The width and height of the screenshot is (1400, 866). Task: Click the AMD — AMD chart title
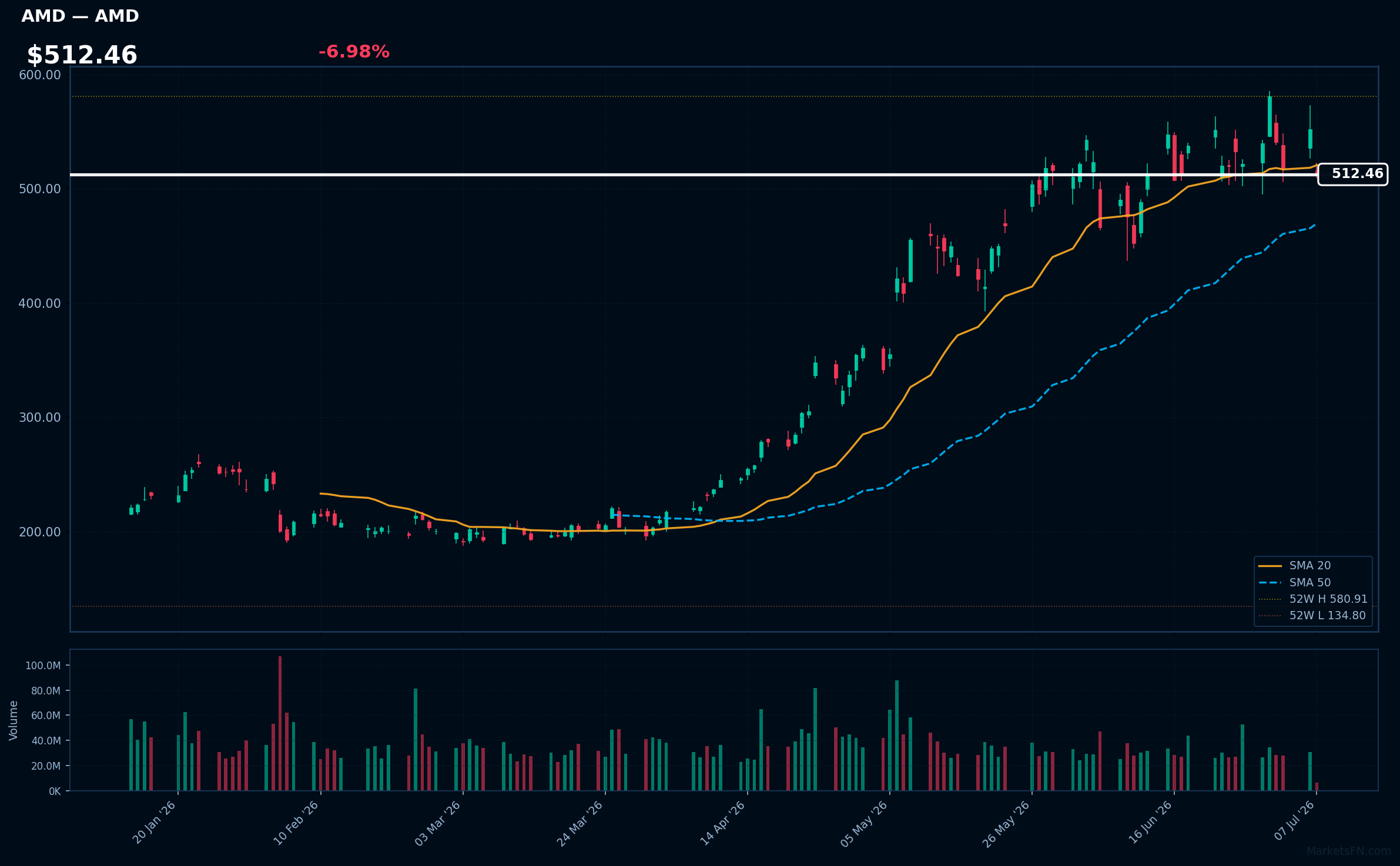click(x=80, y=16)
